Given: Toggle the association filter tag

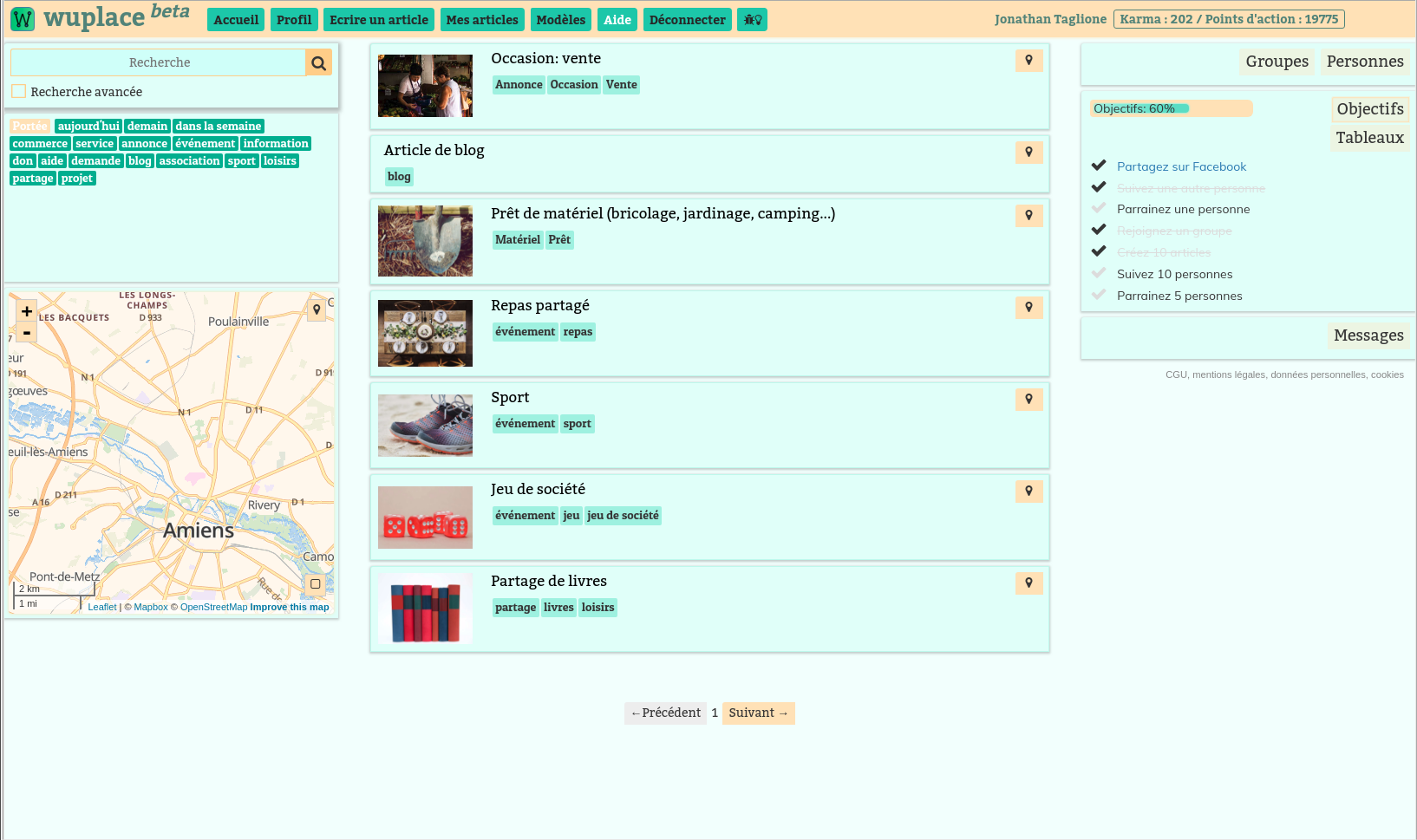Looking at the screenshot, I should (x=189, y=161).
